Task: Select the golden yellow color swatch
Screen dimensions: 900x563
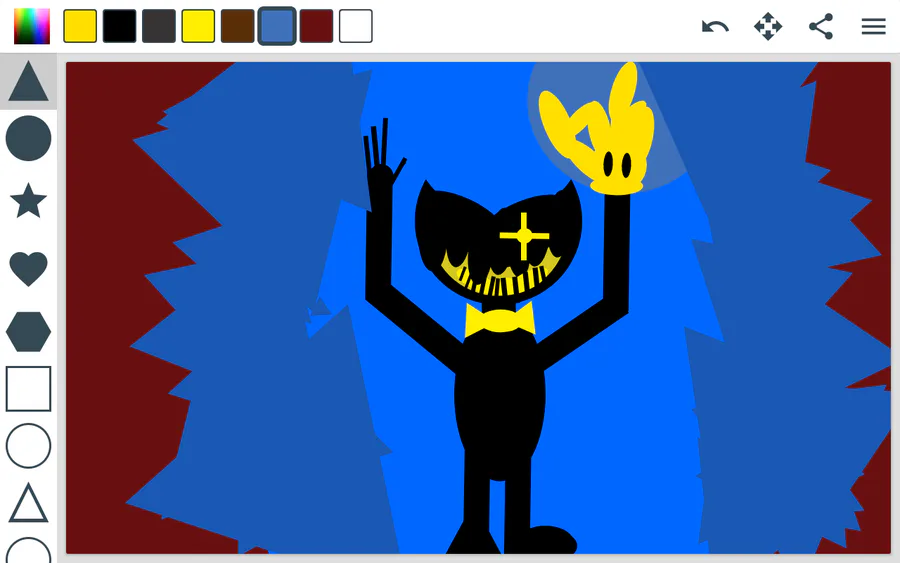Action: [x=80, y=26]
